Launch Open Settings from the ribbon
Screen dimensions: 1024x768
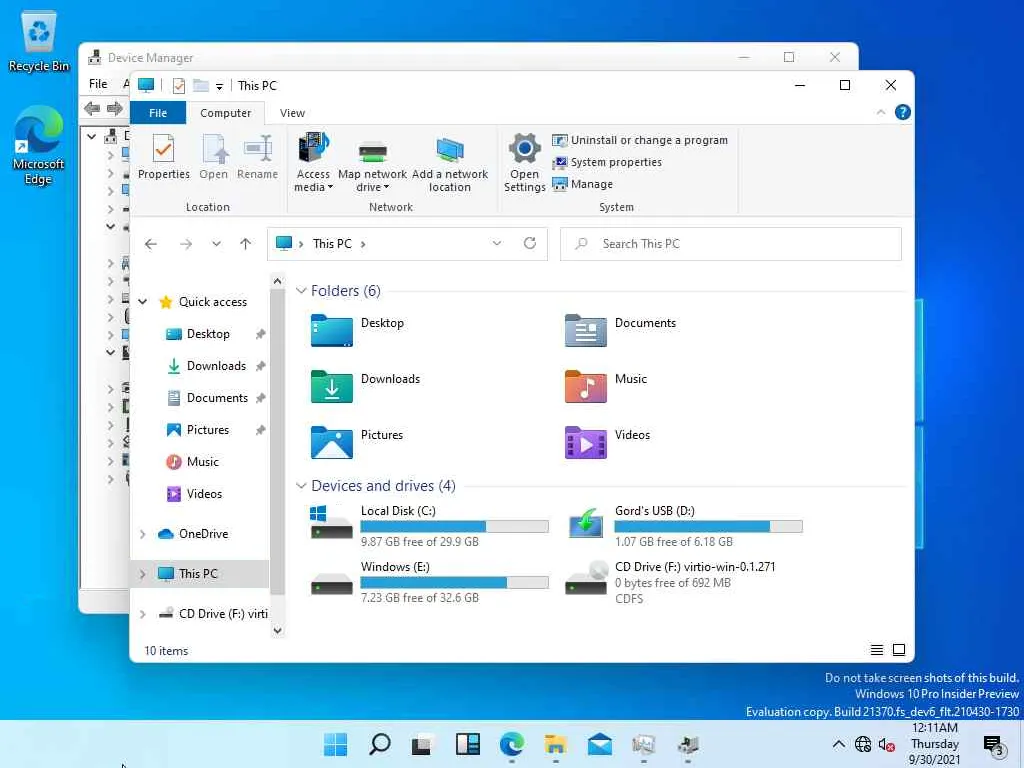(x=524, y=163)
